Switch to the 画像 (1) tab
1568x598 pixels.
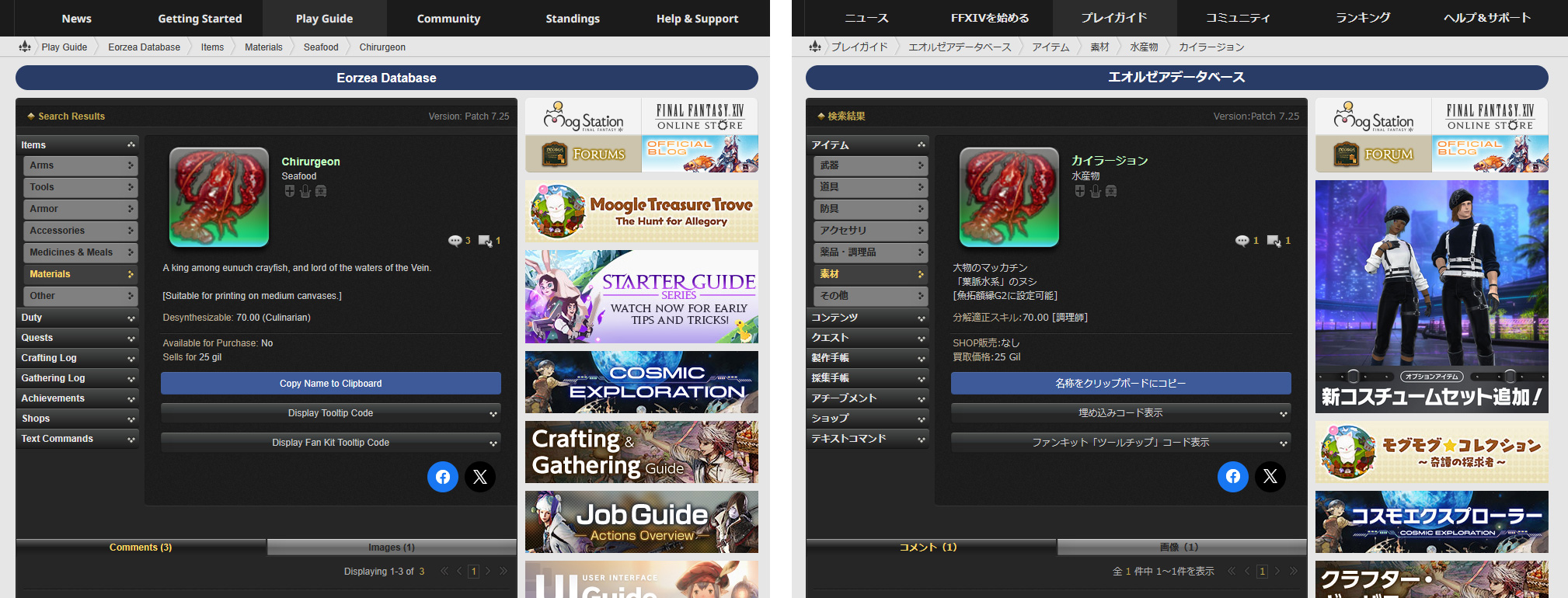pos(1182,548)
